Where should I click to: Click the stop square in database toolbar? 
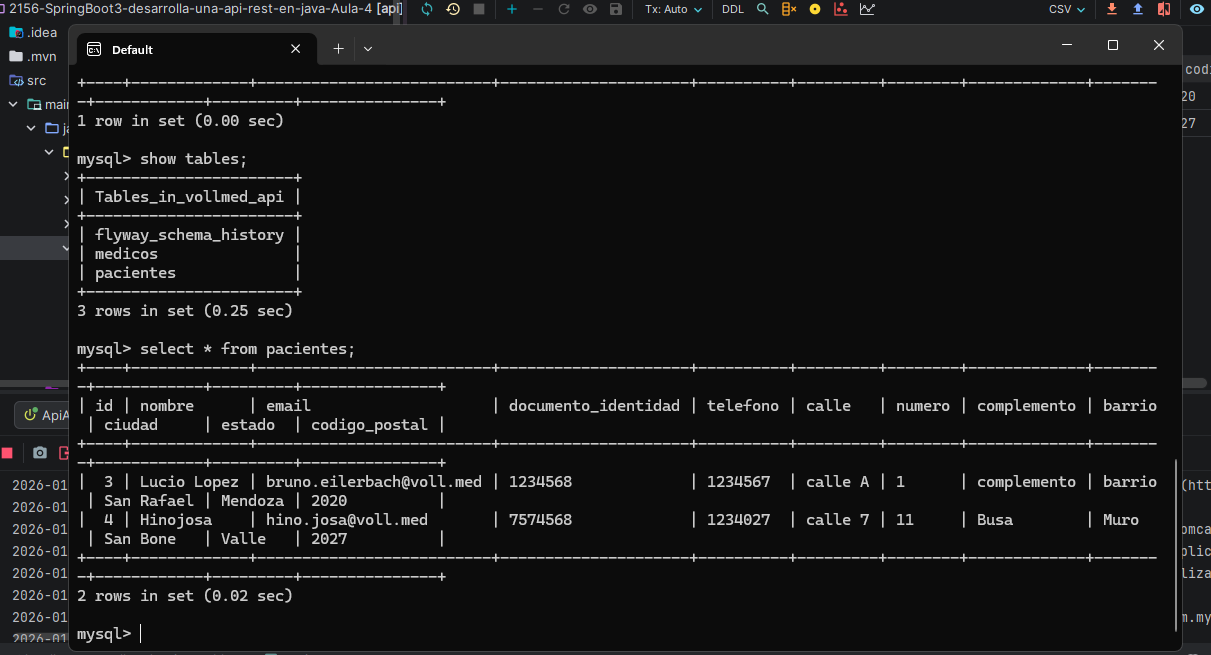click(x=479, y=9)
